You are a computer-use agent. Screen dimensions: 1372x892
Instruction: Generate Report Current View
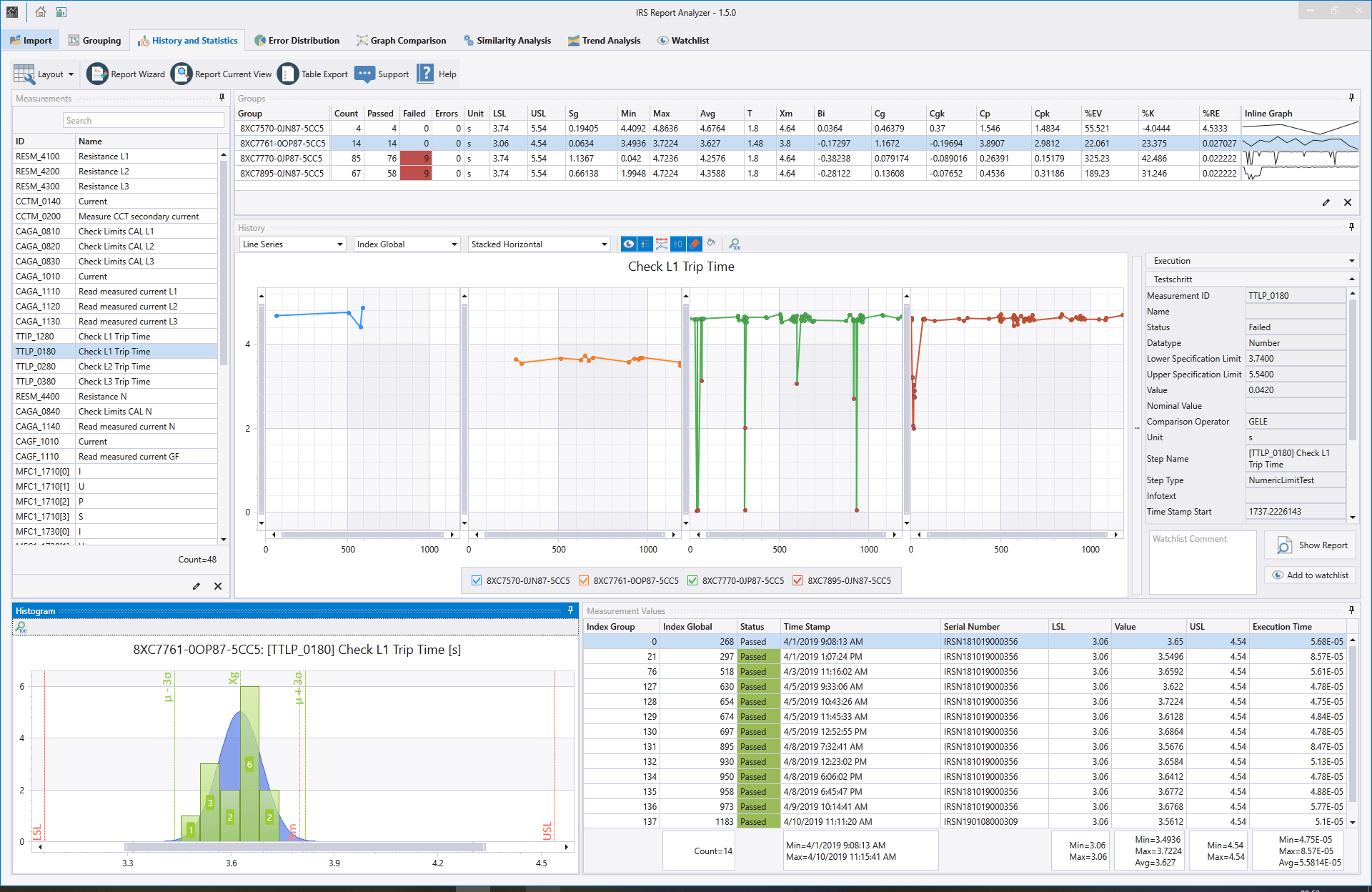click(222, 74)
